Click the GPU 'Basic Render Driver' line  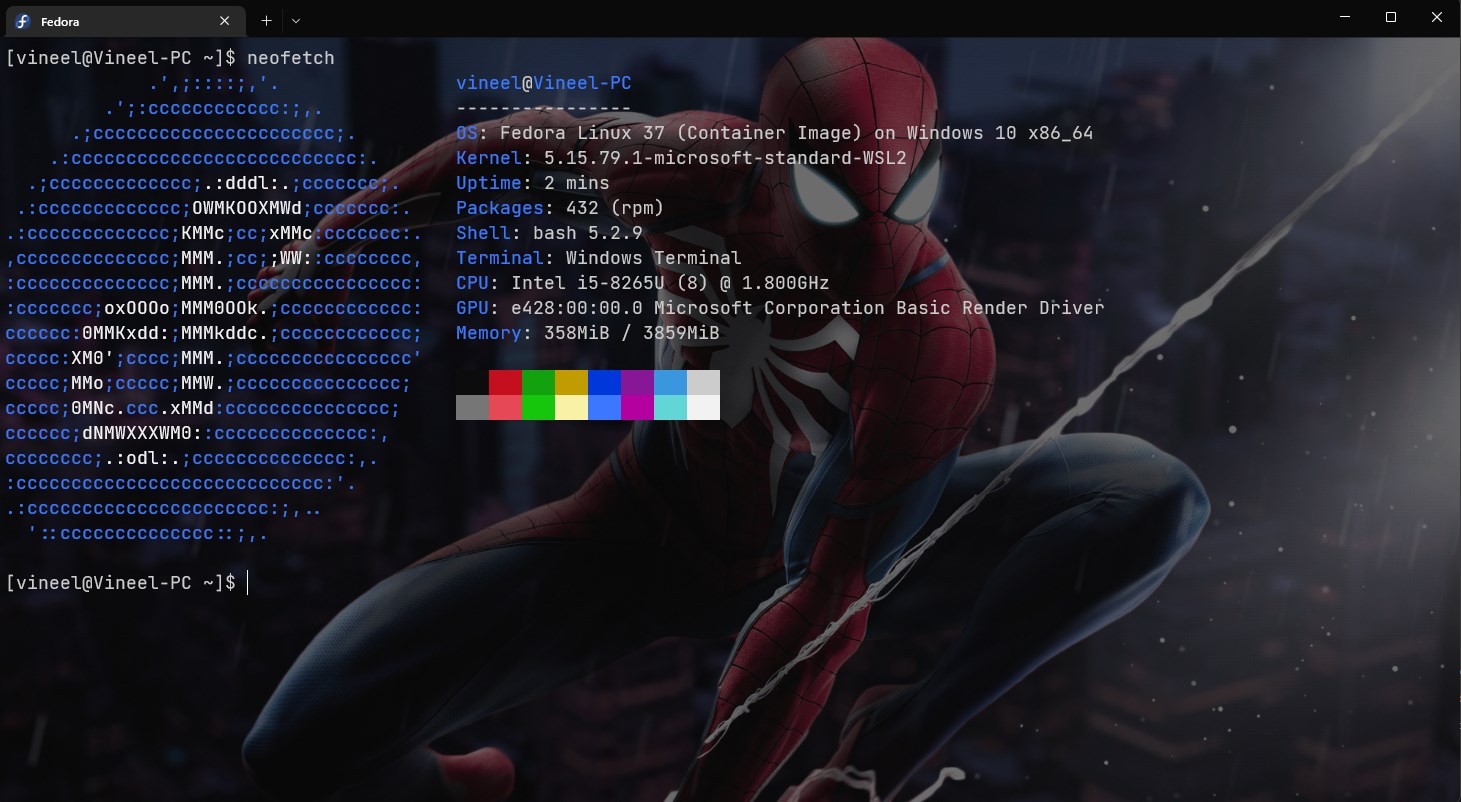tap(780, 308)
